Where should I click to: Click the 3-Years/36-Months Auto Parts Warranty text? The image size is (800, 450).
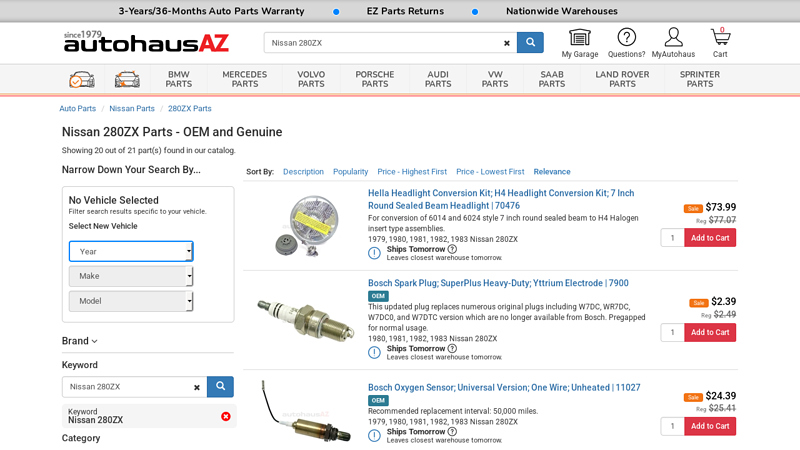211,11
